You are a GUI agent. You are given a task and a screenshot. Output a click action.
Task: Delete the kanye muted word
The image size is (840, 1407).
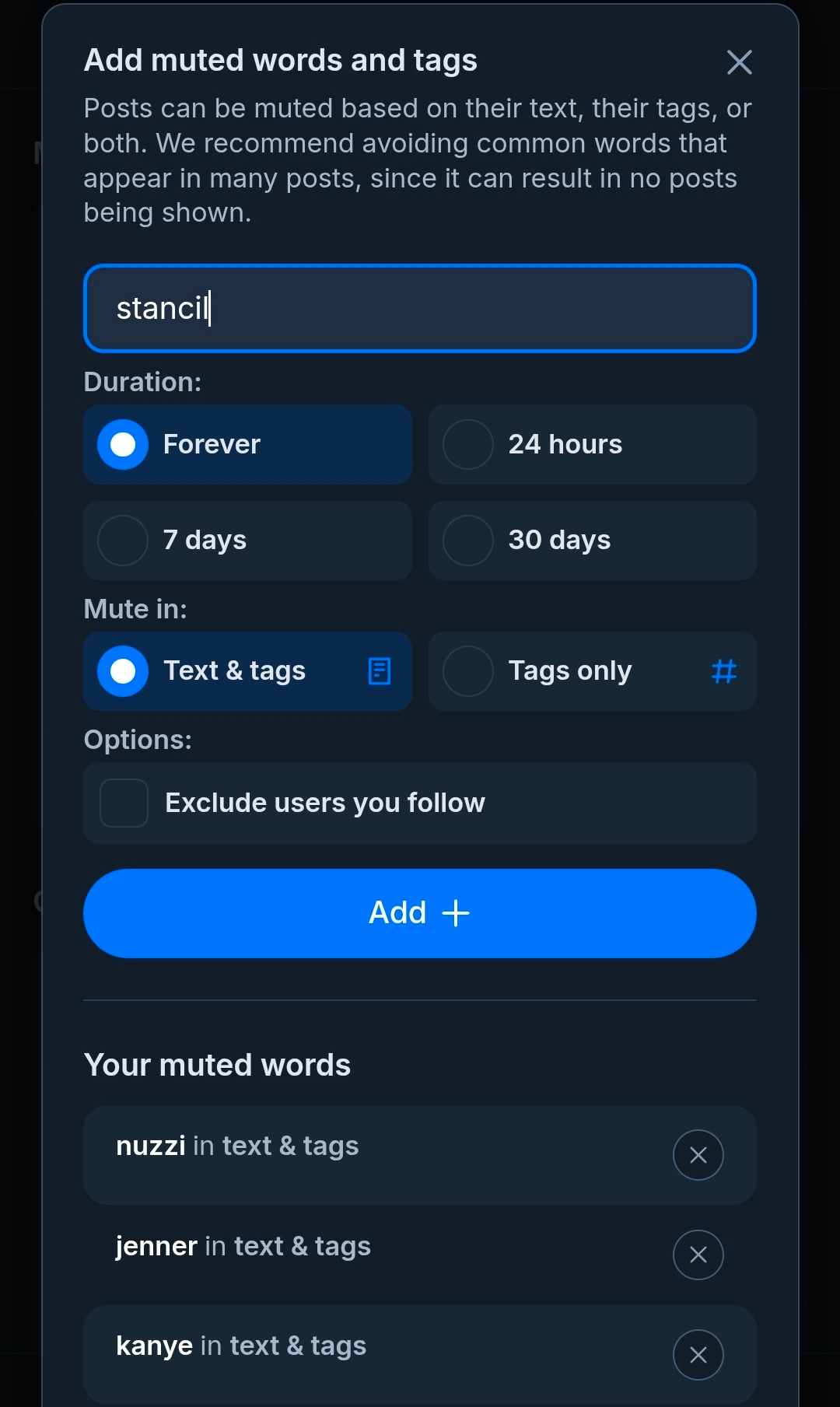click(698, 1355)
